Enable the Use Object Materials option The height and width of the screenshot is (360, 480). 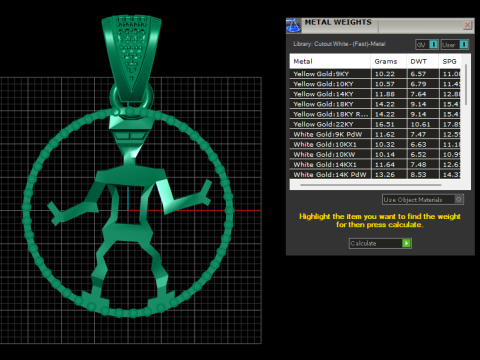pyautogui.click(x=459, y=199)
